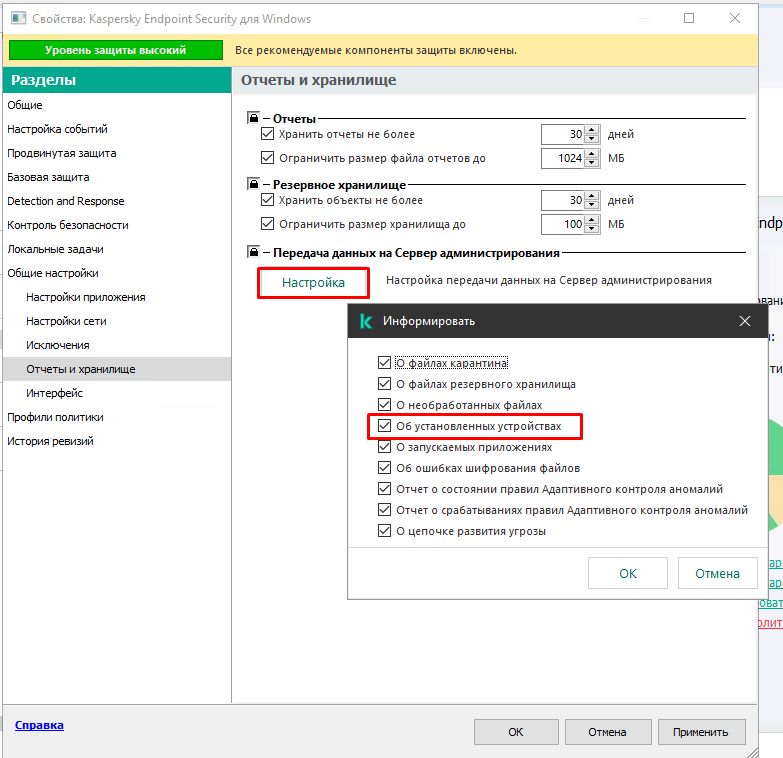Viewport: 783px width, 758px height.
Task: Uncheck Отчет о состоянии правил Адаптивного контроля
Action: [384, 488]
